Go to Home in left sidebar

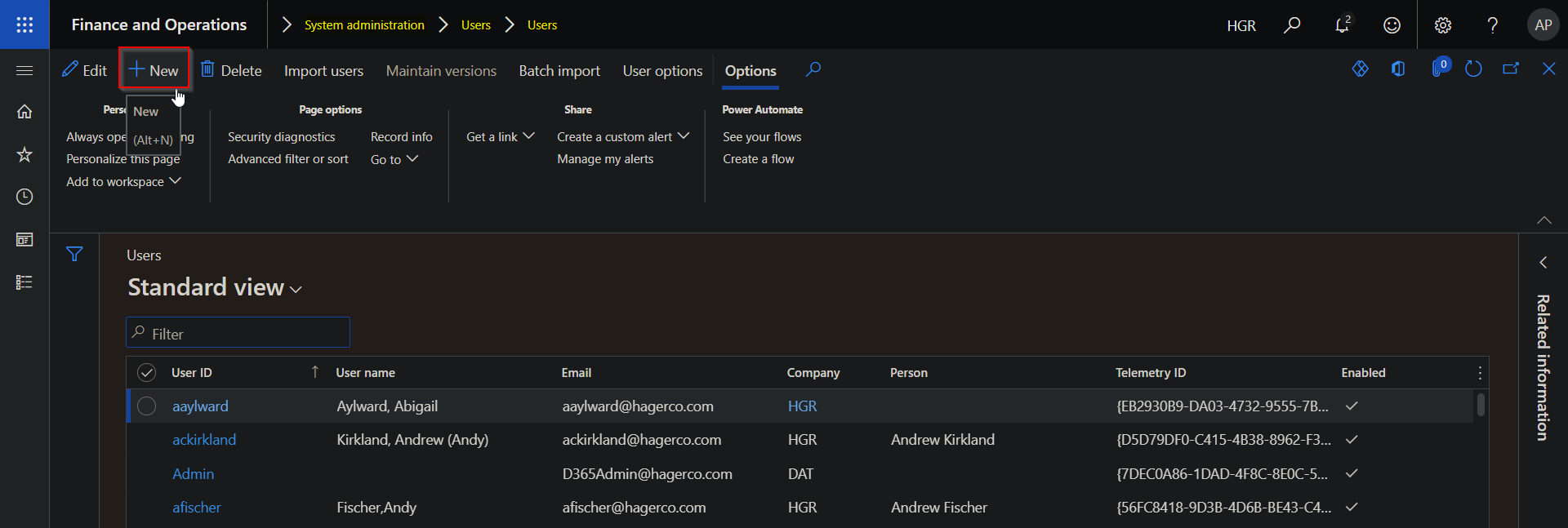(24, 112)
